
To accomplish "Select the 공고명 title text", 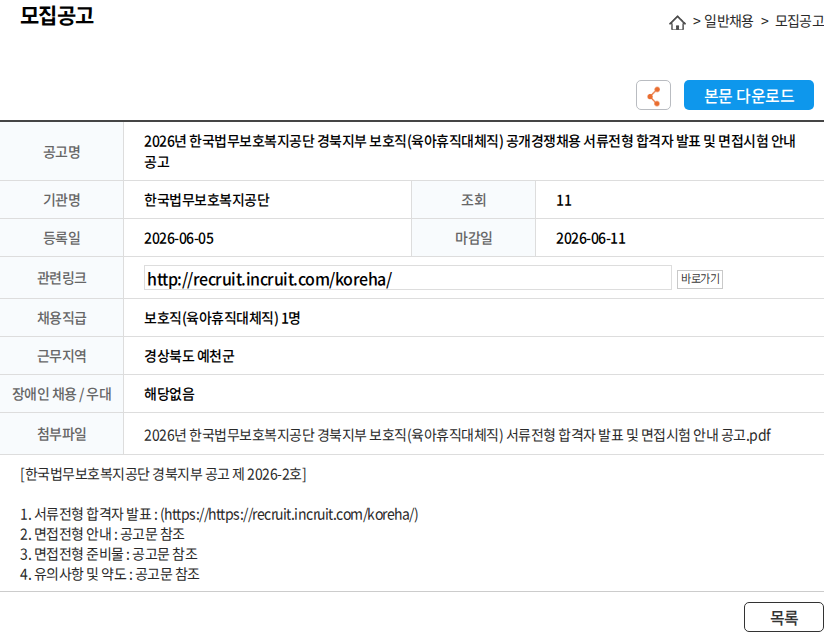I will (x=470, y=151).
